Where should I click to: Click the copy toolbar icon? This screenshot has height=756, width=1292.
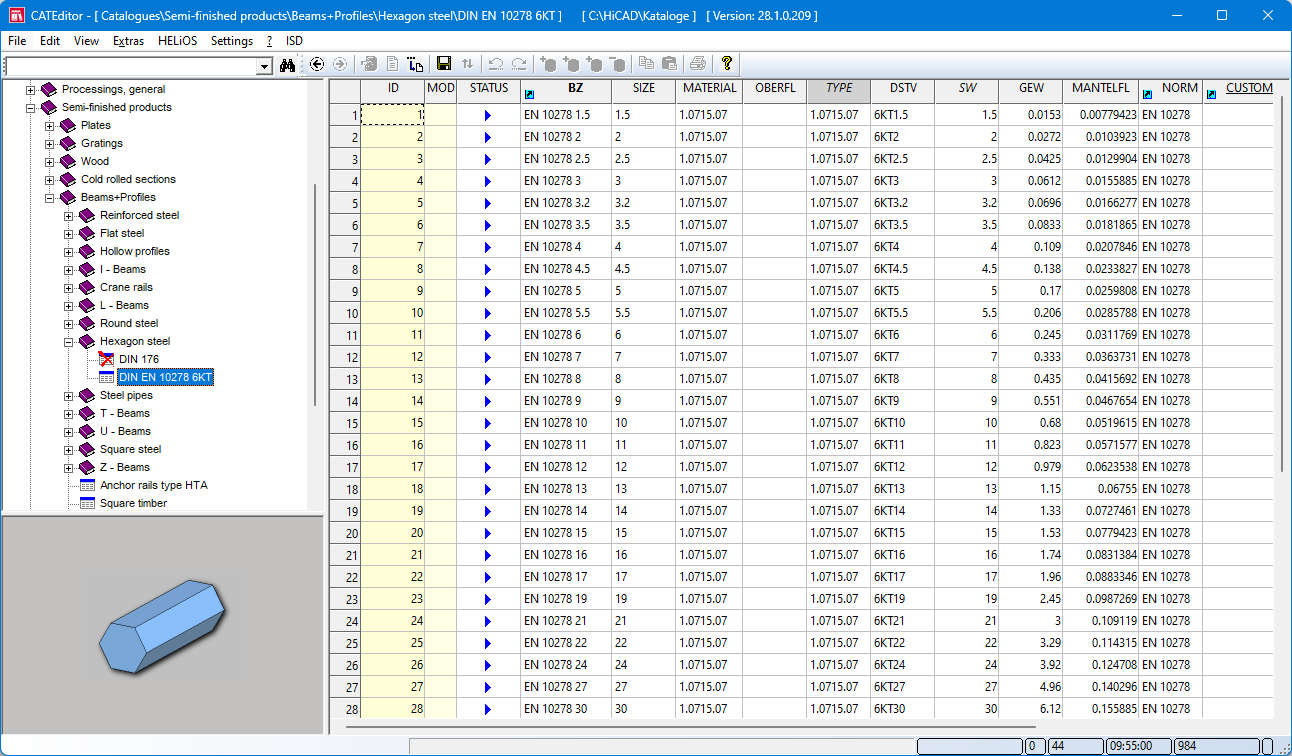(x=646, y=64)
